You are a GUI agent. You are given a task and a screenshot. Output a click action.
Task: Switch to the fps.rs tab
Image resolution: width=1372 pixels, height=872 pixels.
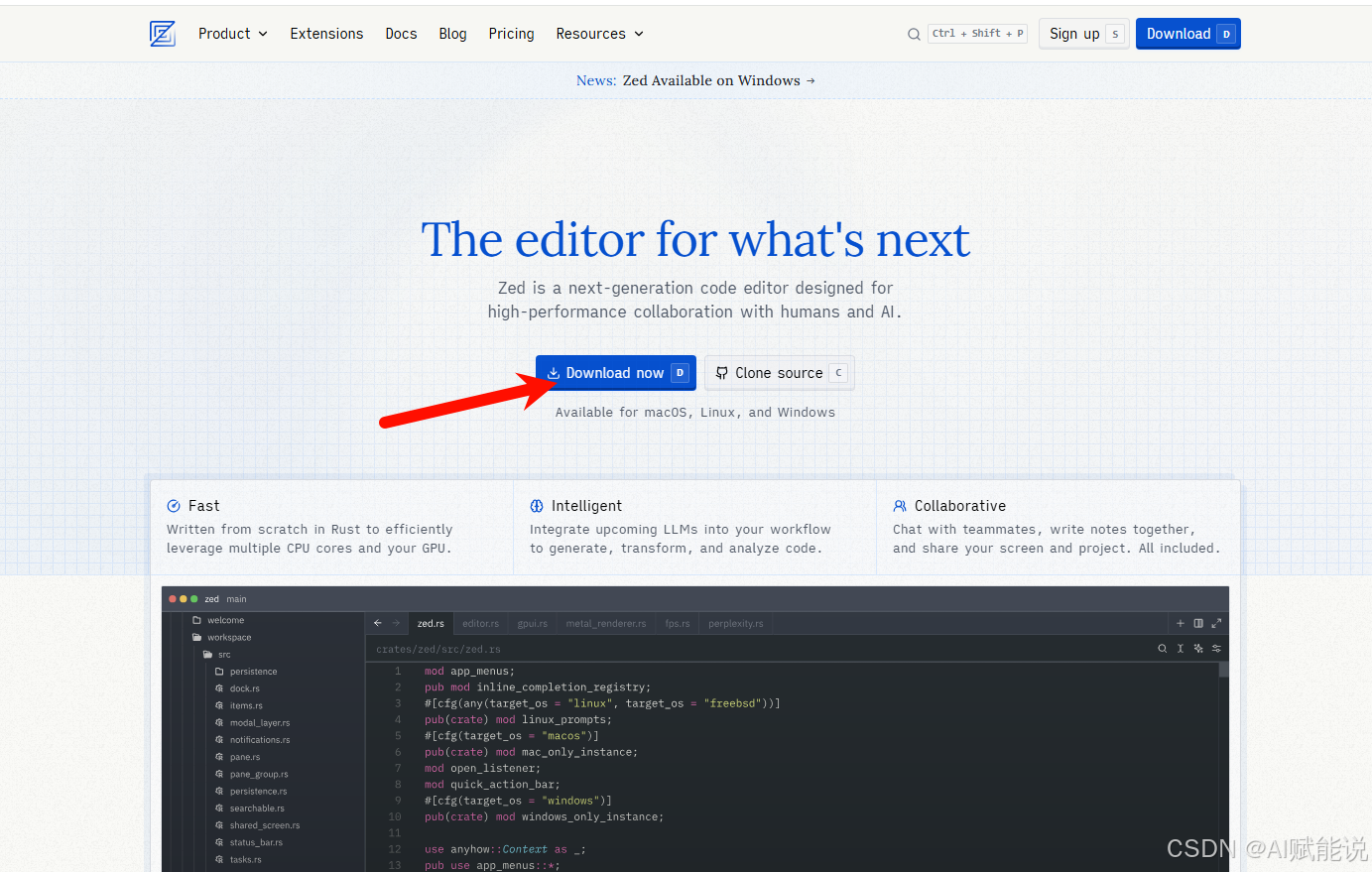pos(678,624)
